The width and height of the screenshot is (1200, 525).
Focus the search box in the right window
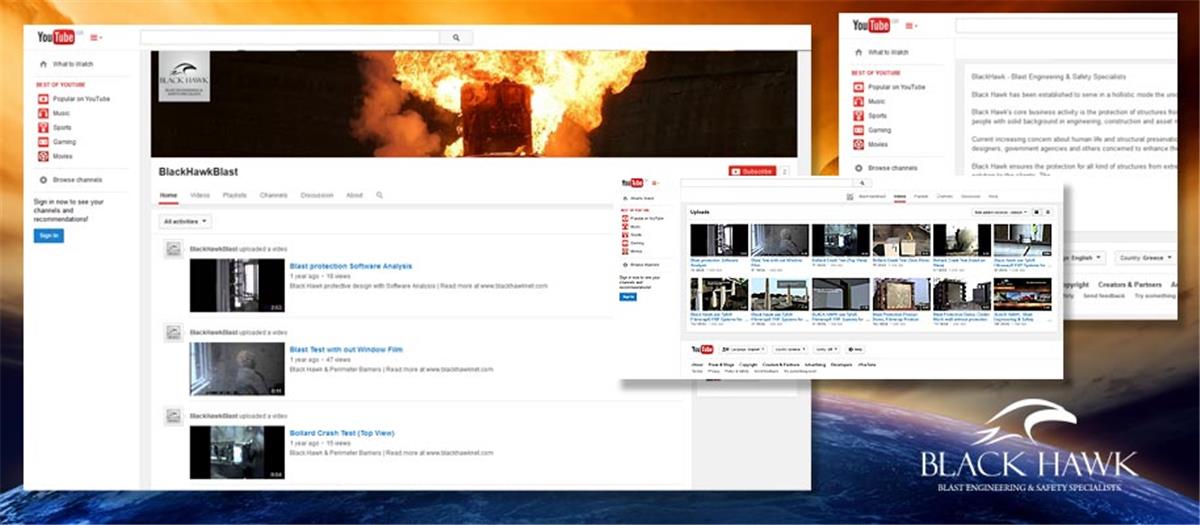[x=1066, y=25]
